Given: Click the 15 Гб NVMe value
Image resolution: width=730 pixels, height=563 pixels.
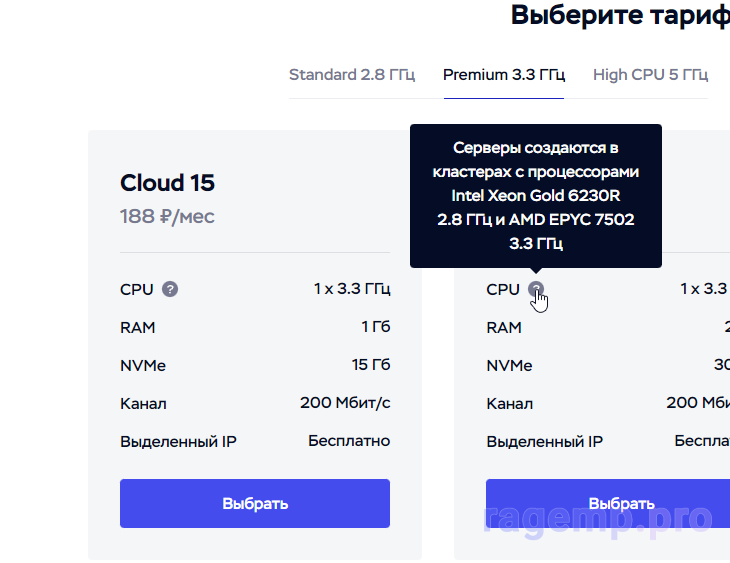Looking at the screenshot, I should pos(370,365).
